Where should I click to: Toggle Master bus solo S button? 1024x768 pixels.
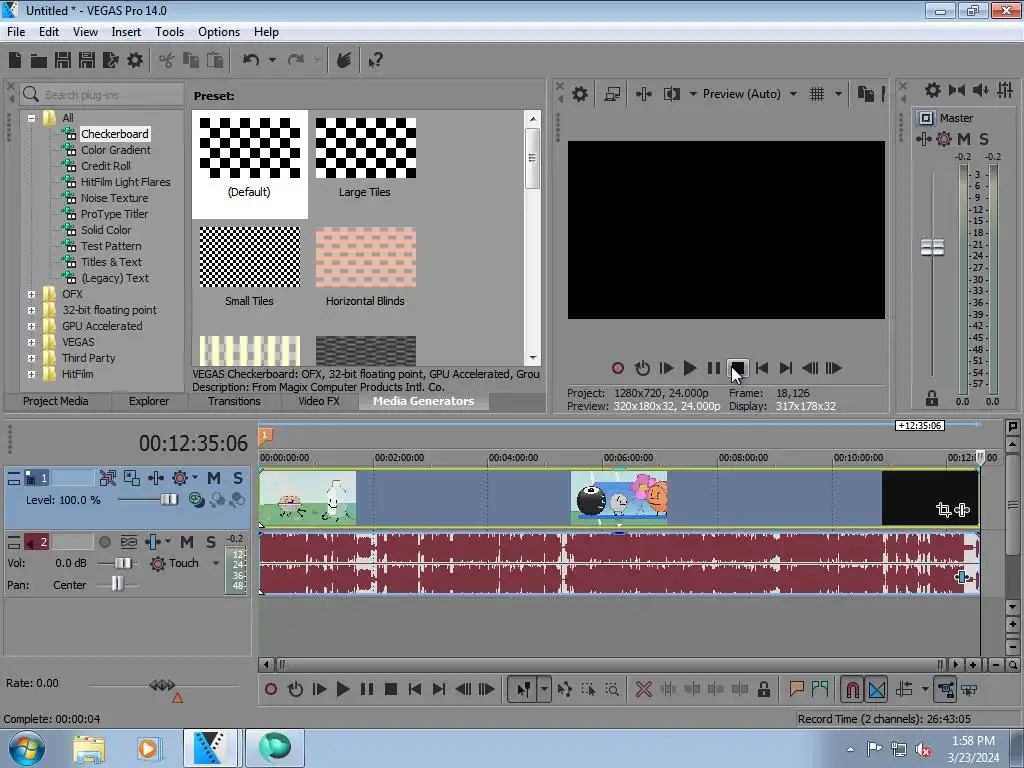click(984, 138)
